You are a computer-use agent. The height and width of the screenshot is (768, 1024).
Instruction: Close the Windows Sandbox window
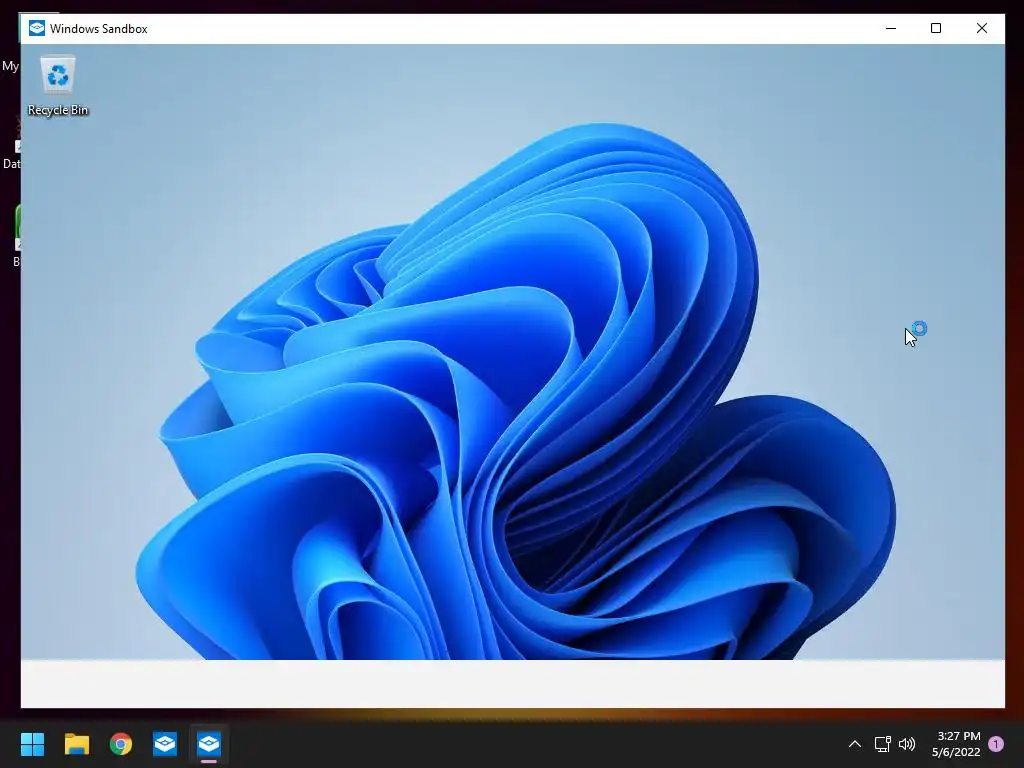(982, 28)
